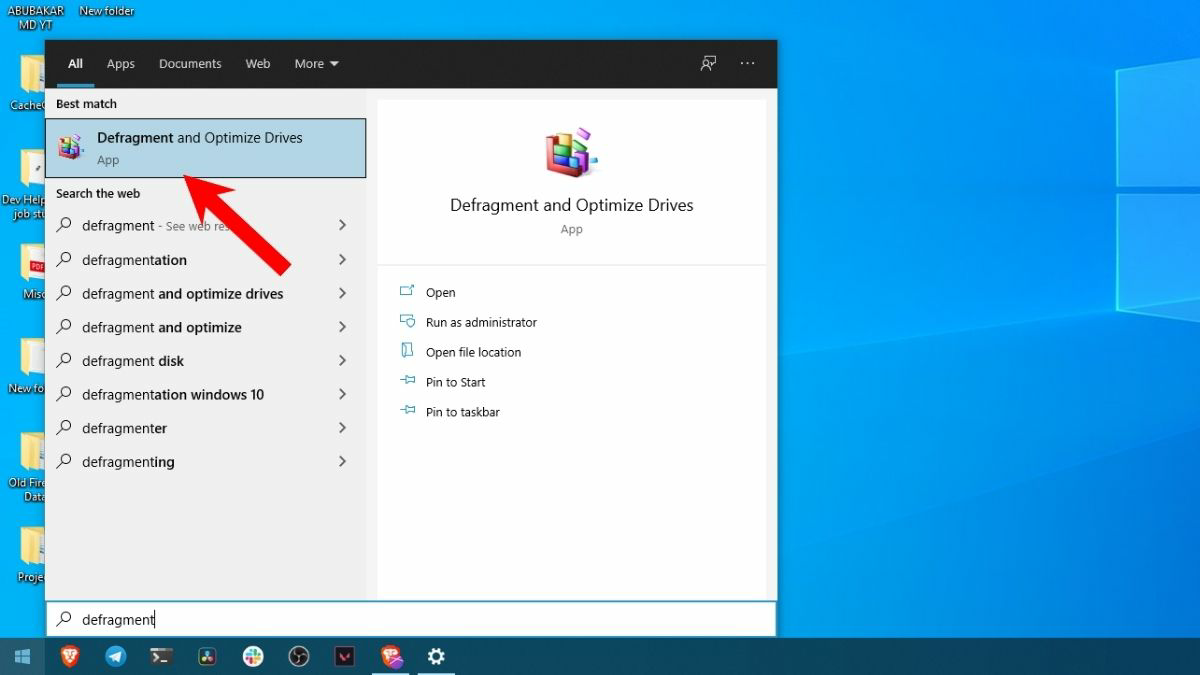Viewport: 1200px width, 675px height.
Task: Click 'Defragment and Optimize Drives' title in preview pane
Action: tap(571, 205)
